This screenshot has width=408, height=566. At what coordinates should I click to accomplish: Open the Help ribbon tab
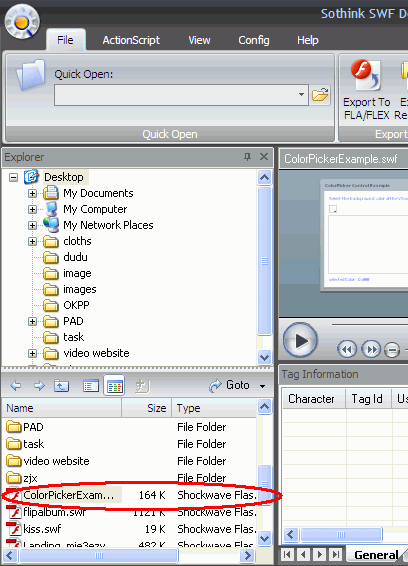(308, 40)
